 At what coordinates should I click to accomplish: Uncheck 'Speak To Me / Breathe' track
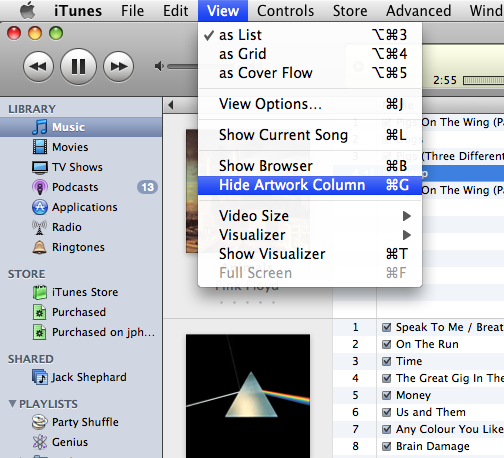[x=386, y=327]
